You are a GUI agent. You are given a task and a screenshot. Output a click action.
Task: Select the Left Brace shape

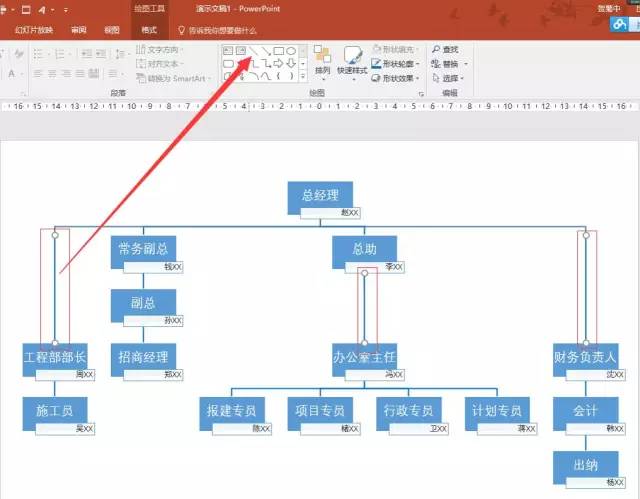(278, 76)
